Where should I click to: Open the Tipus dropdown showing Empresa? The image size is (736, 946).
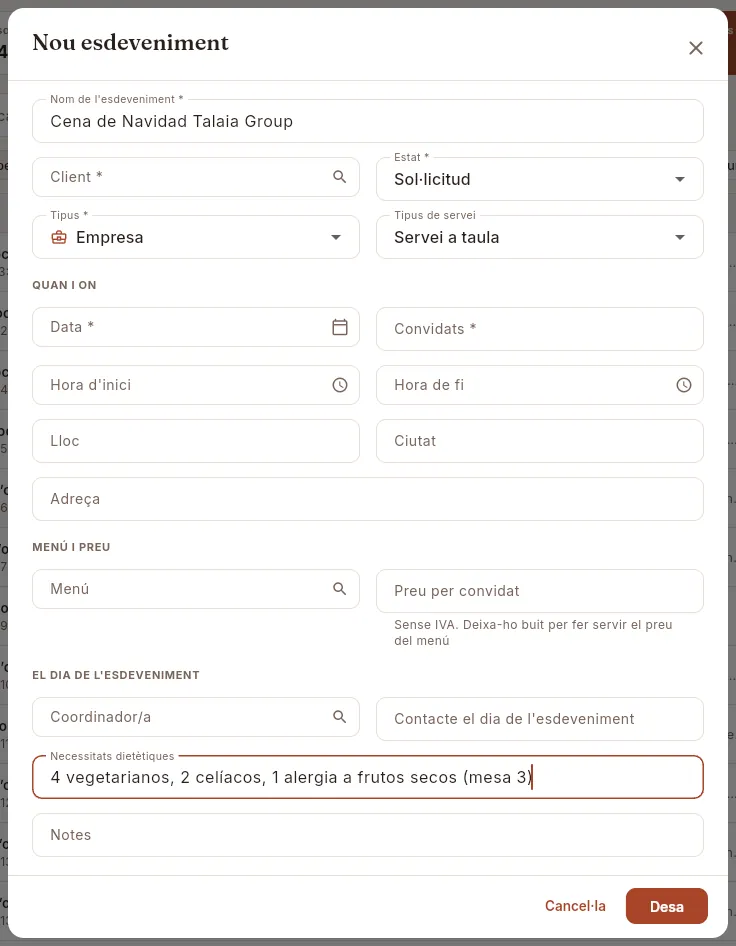pos(195,237)
